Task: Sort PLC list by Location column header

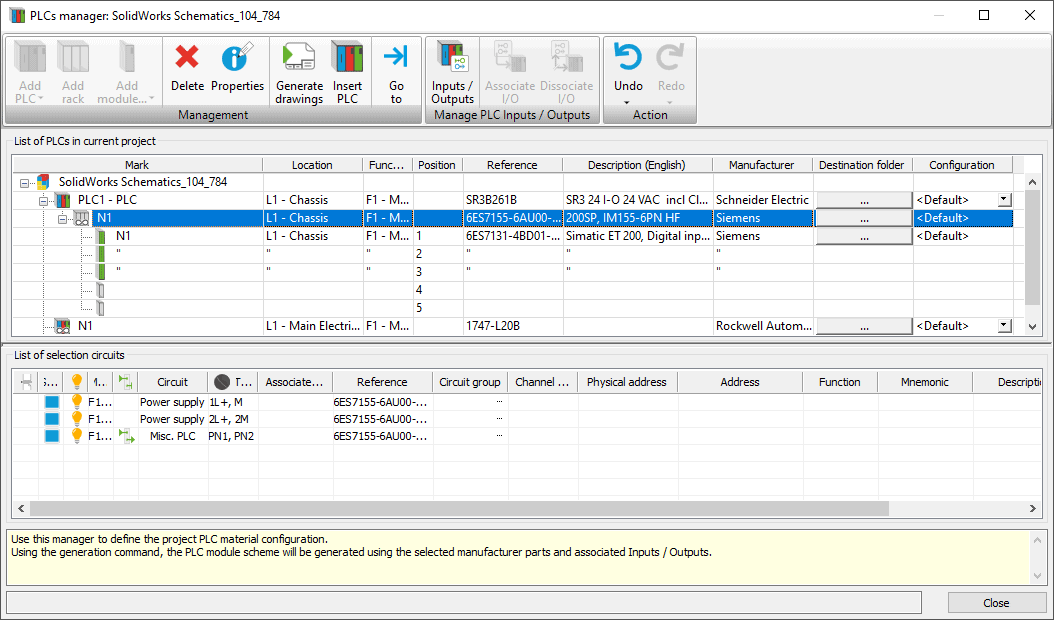Action: click(x=312, y=165)
